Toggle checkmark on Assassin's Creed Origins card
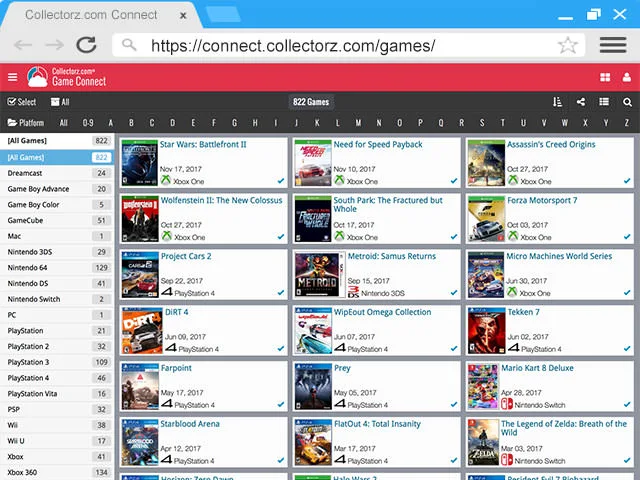The height and width of the screenshot is (480, 640). [x=627, y=181]
